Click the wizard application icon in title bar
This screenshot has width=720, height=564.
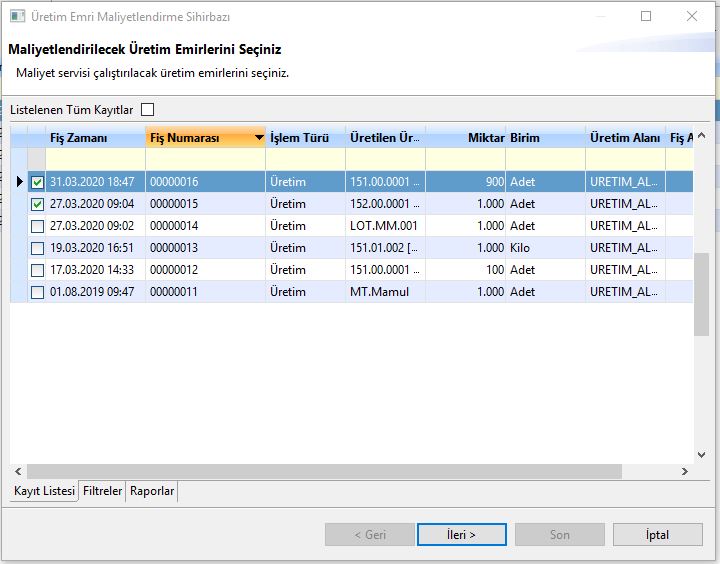click(18, 16)
